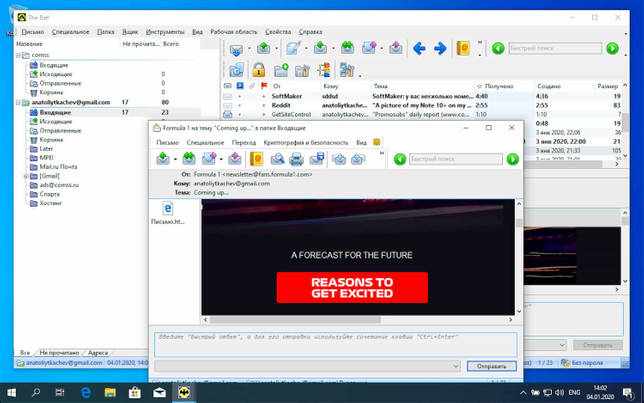Open dropdown next to message window Forward icon
The image size is (644, 403).
221,159
